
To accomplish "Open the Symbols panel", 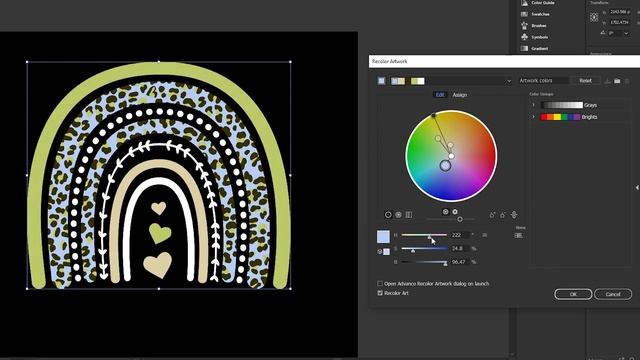I will (x=534, y=37).
